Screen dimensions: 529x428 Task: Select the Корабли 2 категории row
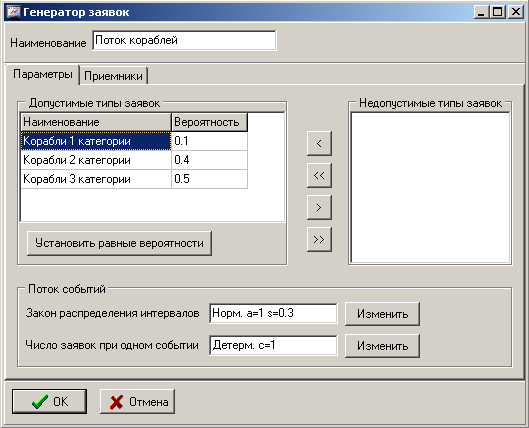[134, 160]
